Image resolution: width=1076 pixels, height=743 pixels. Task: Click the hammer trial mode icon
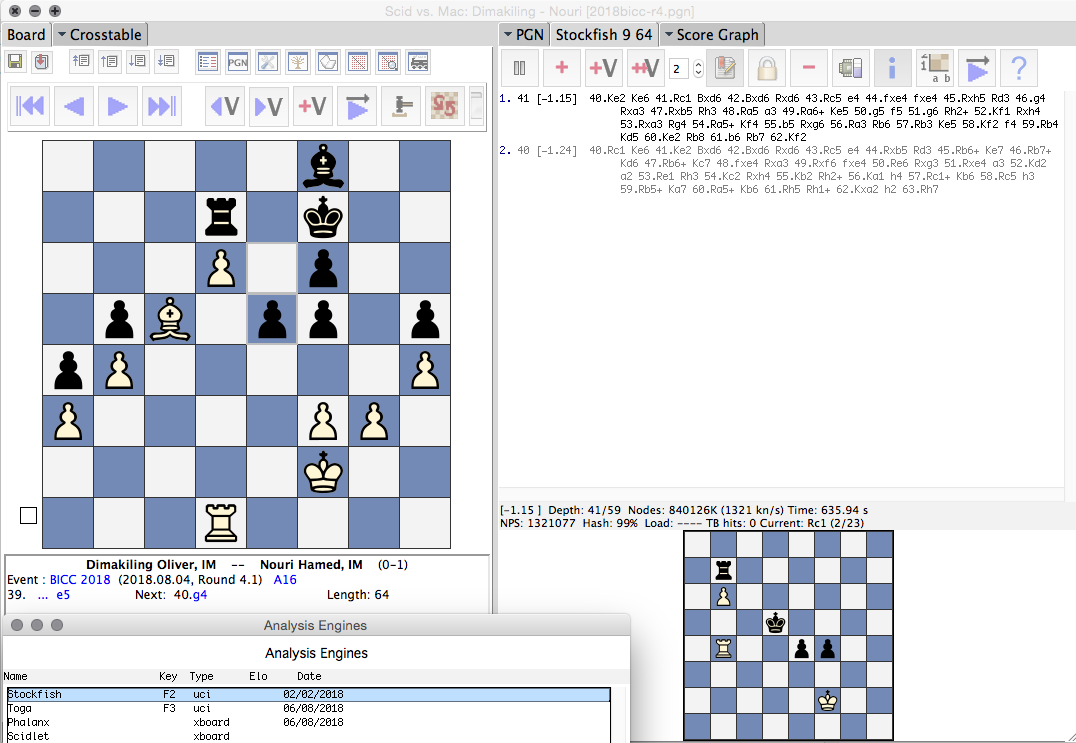(401, 106)
